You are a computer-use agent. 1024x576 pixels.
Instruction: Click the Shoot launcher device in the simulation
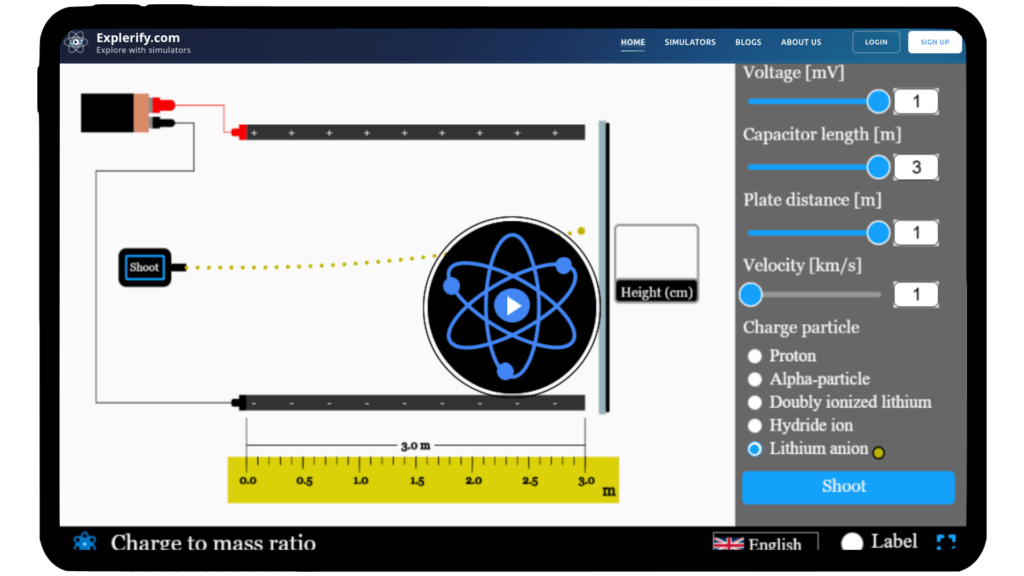[x=145, y=268]
